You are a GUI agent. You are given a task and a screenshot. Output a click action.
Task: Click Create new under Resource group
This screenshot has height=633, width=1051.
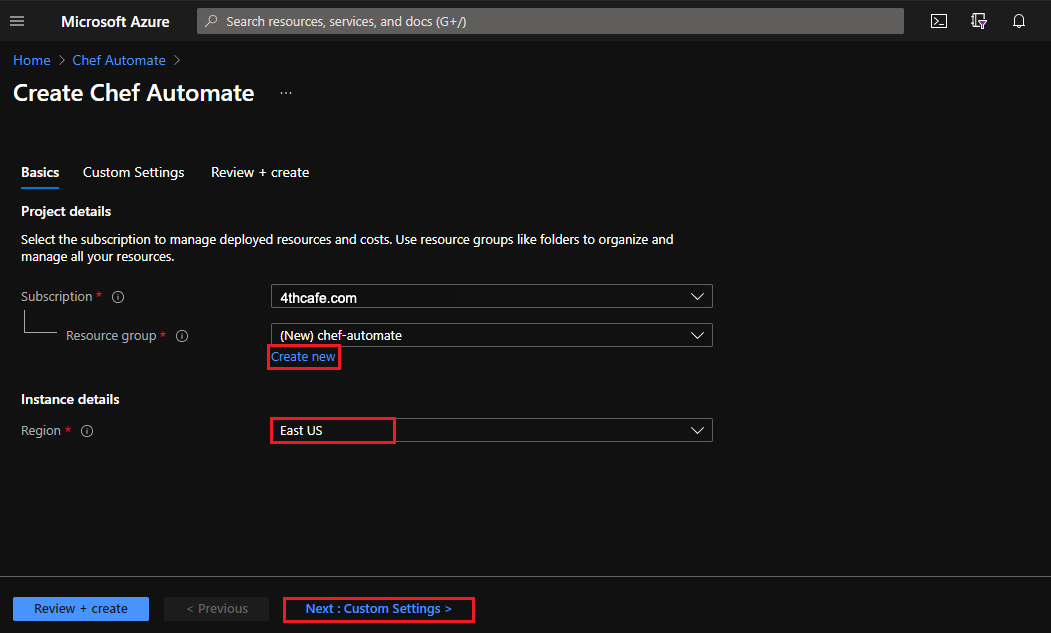[x=303, y=356]
